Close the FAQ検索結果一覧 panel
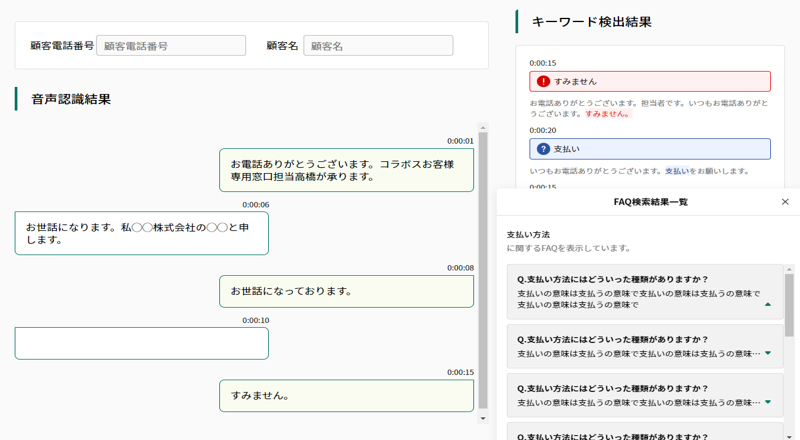The width and height of the screenshot is (800, 440). tap(785, 202)
